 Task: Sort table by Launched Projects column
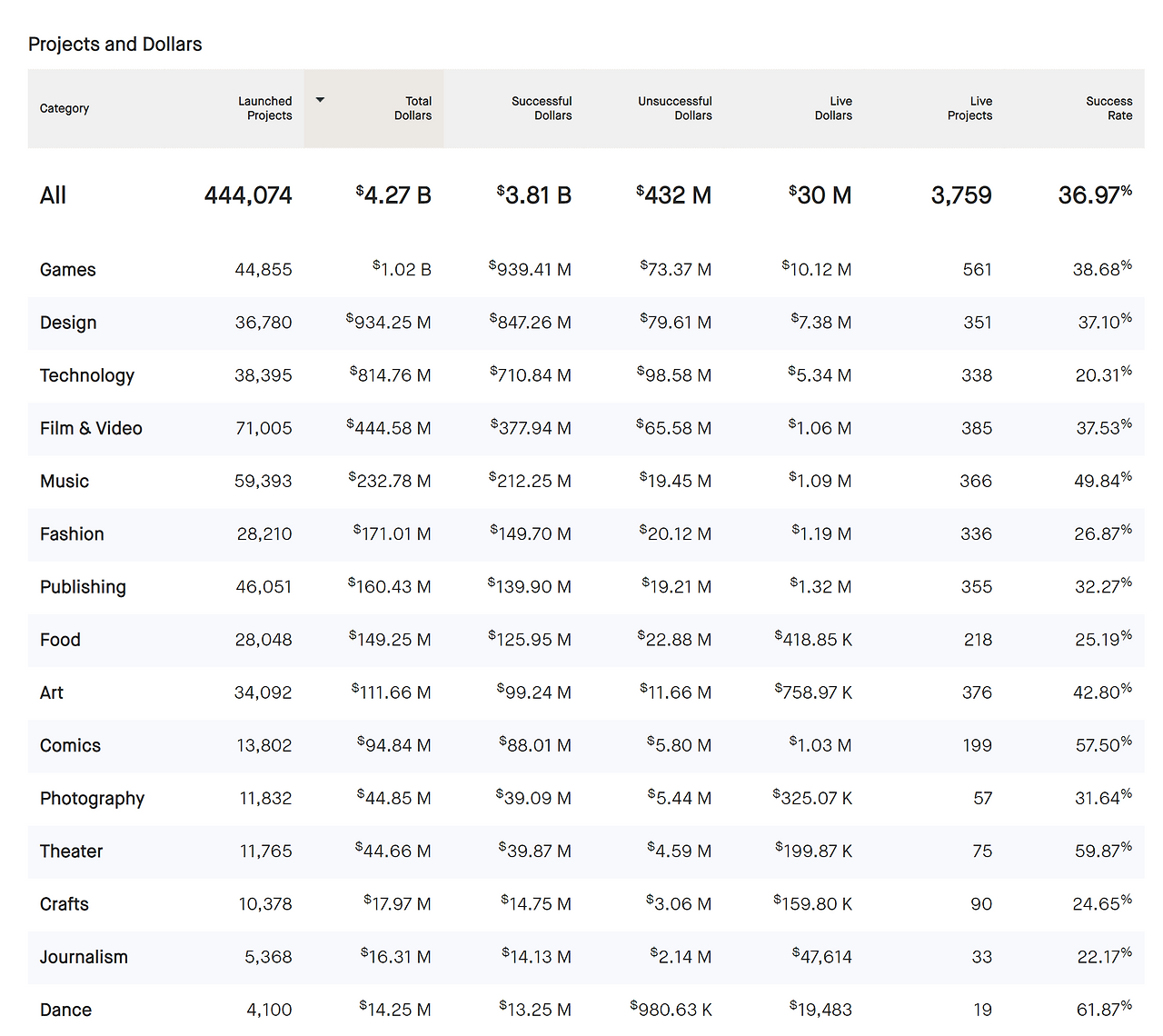pyautogui.click(x=264, y=108)
